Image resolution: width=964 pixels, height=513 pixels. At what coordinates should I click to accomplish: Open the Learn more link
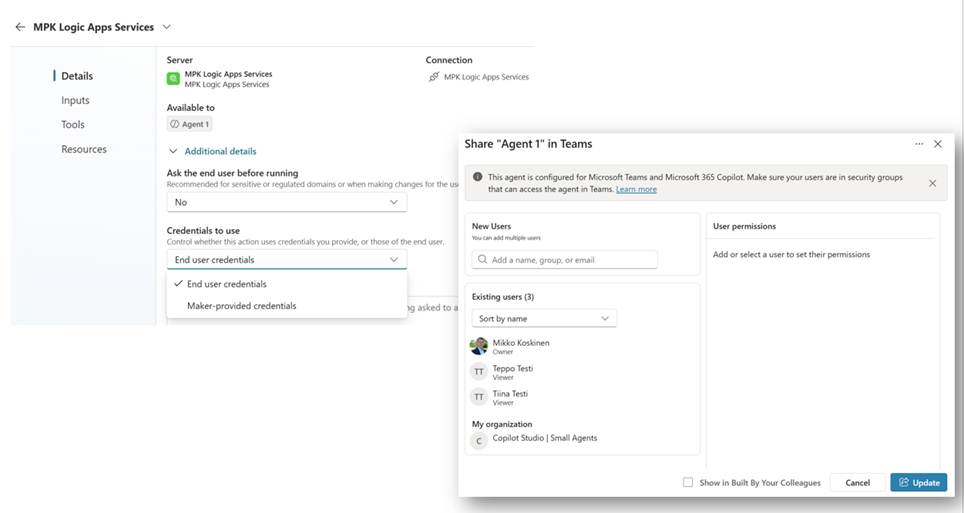click(636, 189)
